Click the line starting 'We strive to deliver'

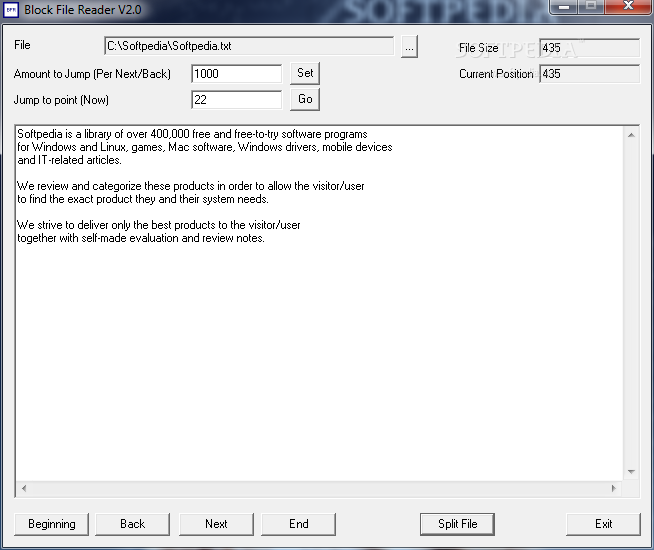coord(158,225)
